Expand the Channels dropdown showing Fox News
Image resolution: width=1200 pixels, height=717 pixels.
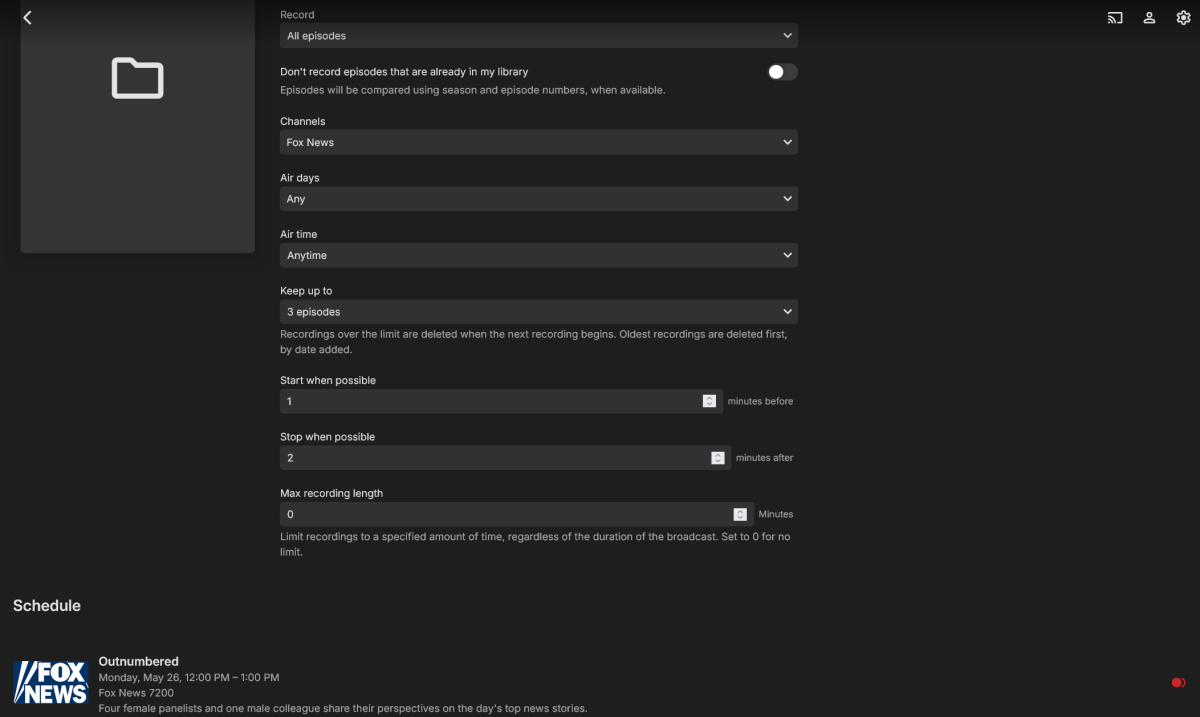538,143
